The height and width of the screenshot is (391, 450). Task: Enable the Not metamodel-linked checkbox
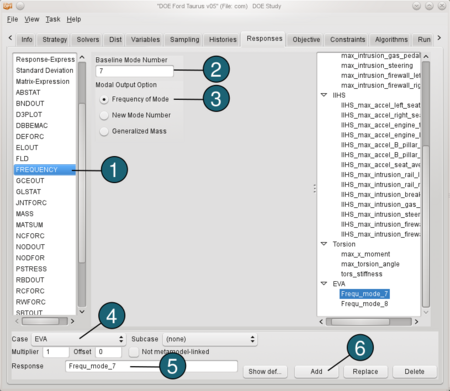134,352
